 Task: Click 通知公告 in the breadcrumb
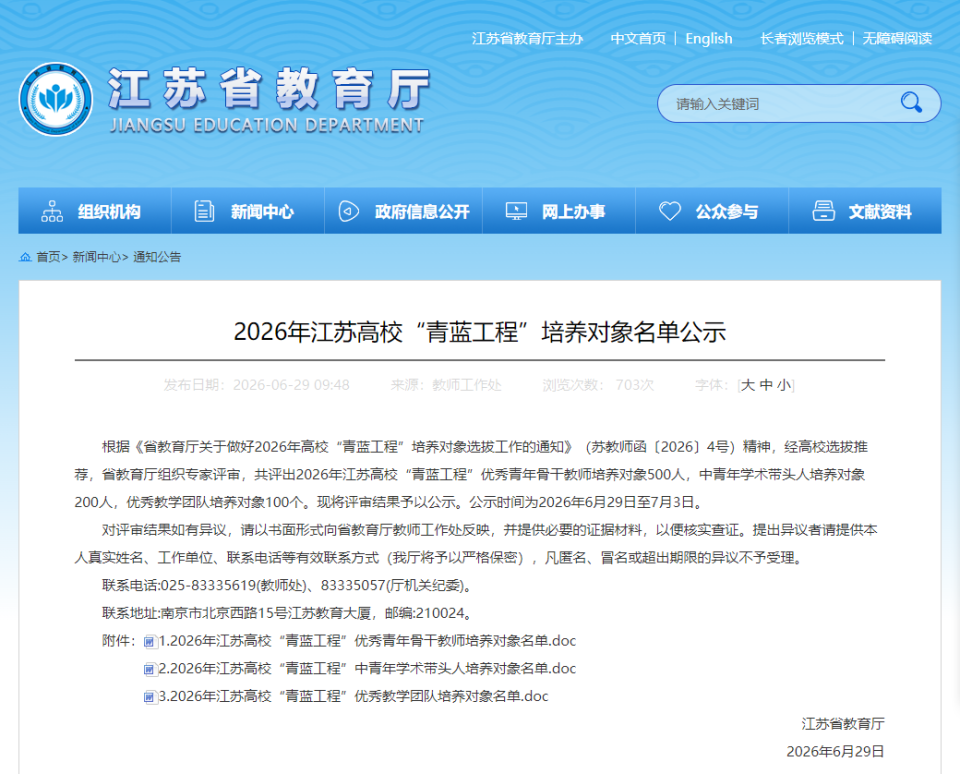point(157,257)
